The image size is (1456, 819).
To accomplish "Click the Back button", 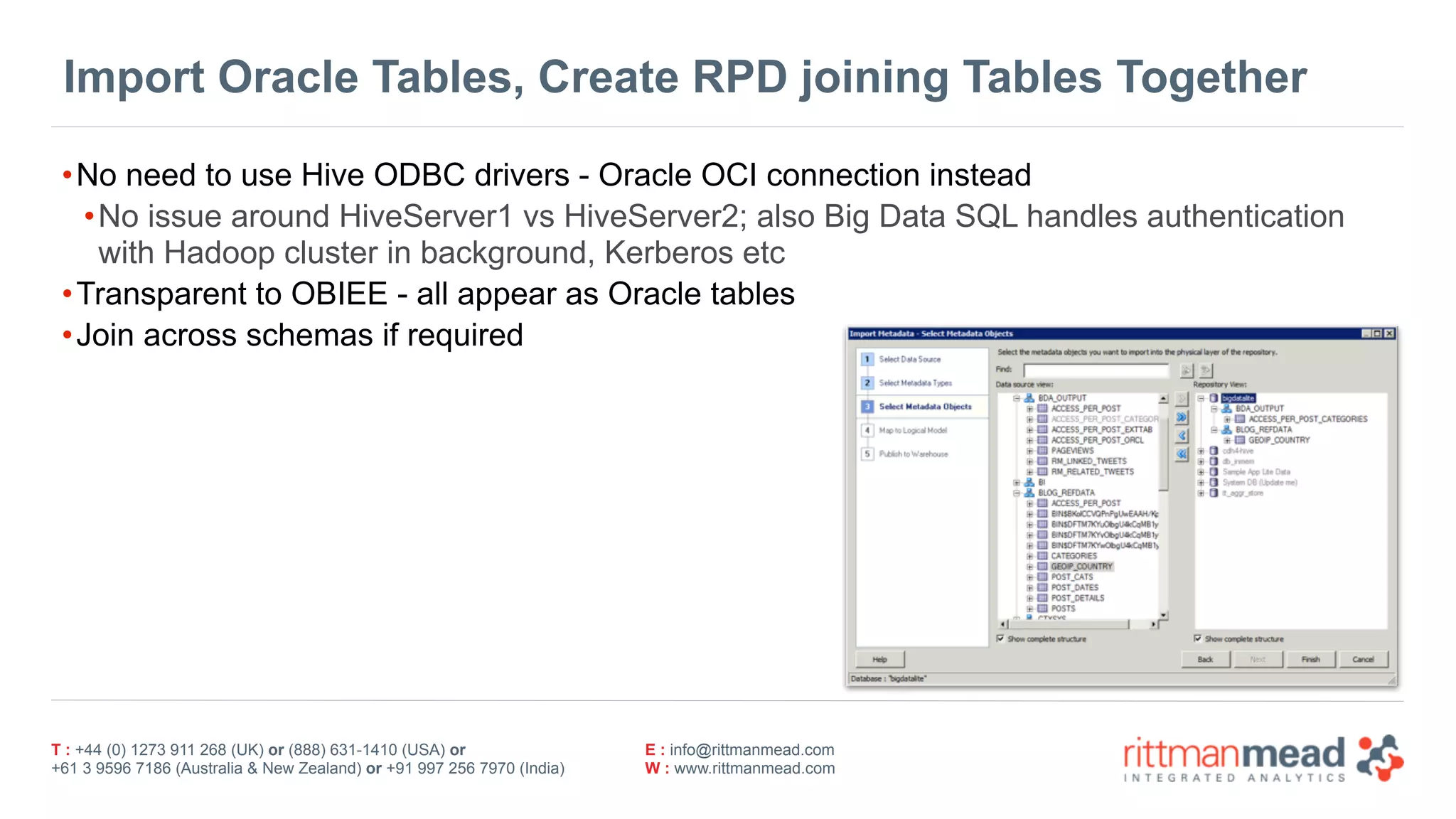I will (1205, 659).
